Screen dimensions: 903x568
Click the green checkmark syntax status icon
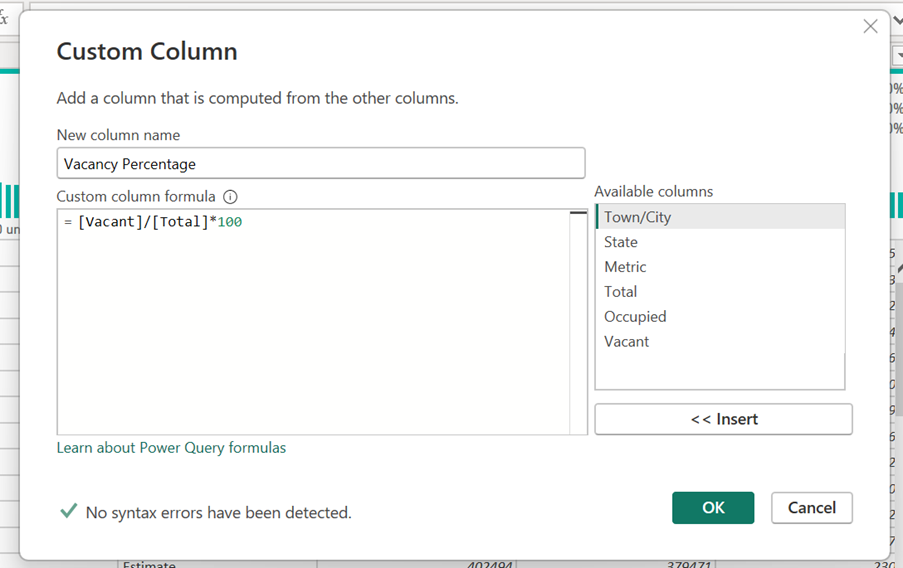(x=68, y=511)
